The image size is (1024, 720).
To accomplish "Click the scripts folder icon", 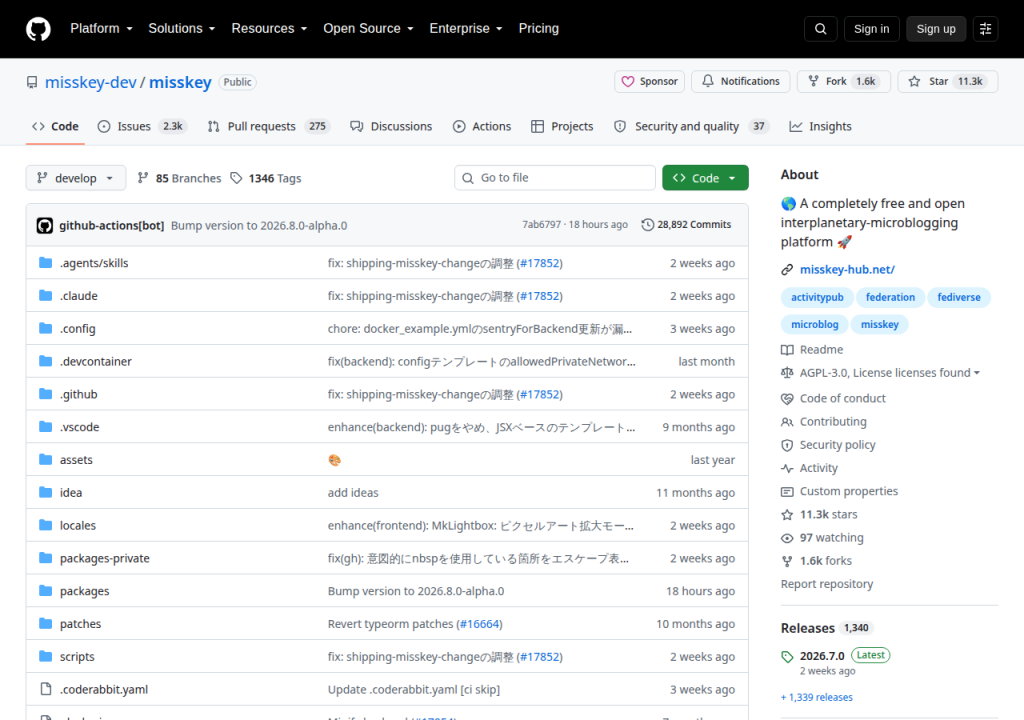I will (x=45, y=656).
